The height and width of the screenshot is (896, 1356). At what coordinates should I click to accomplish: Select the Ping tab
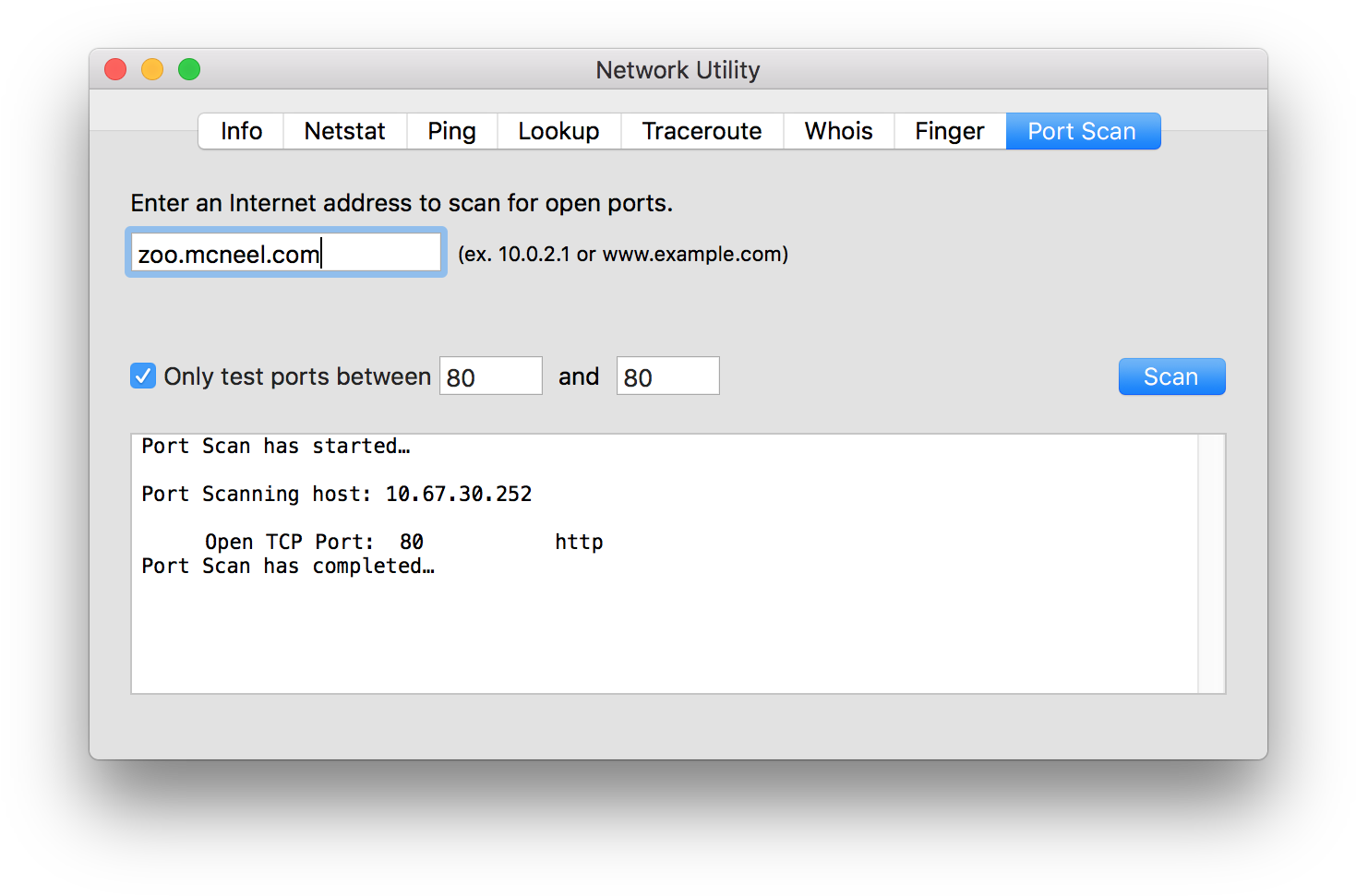(x=451, y=131)
